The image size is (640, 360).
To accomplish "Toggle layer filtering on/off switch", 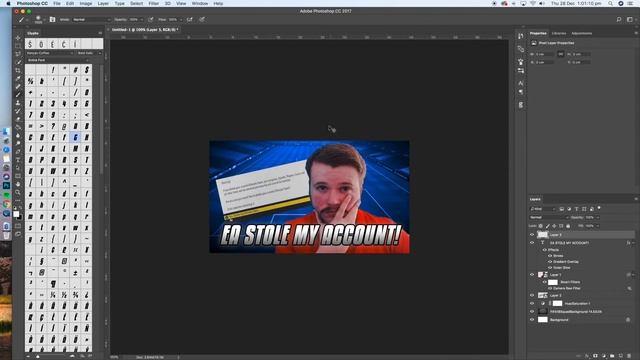I will coord(599,208).
